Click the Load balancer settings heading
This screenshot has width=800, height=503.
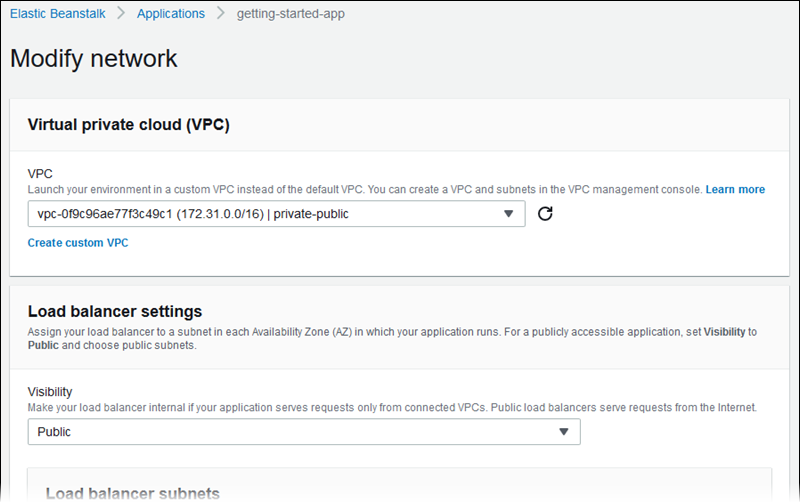pos(115,311)
